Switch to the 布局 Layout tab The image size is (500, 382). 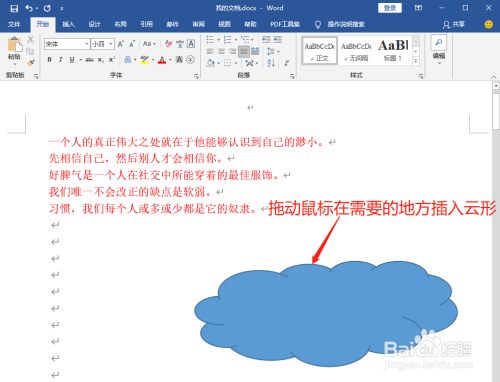[x=120, y=24]
